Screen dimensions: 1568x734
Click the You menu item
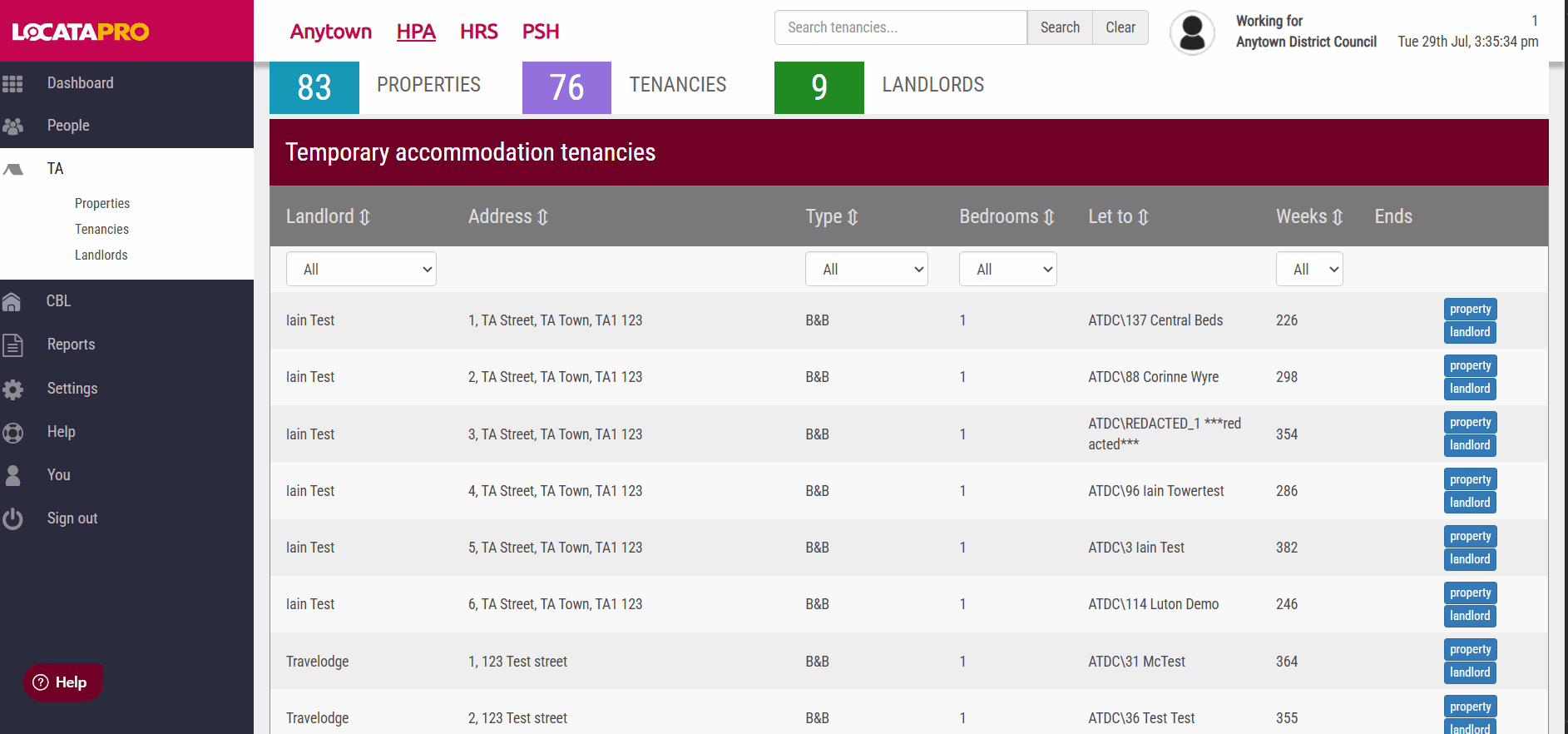point(58,475)
